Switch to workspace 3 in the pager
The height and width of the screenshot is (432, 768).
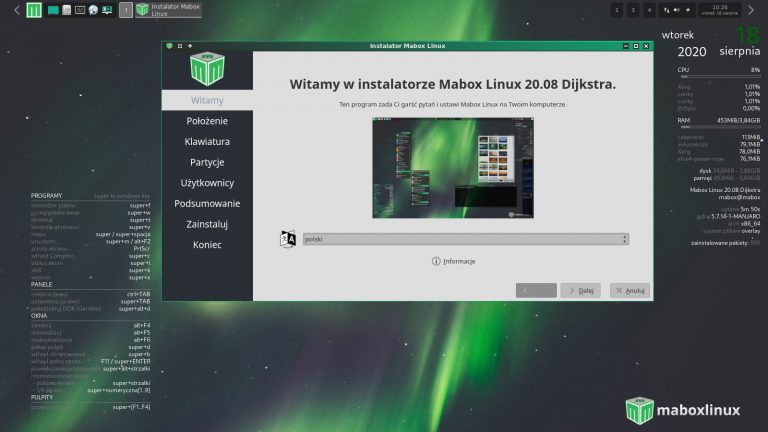click(x=633, y=10)
